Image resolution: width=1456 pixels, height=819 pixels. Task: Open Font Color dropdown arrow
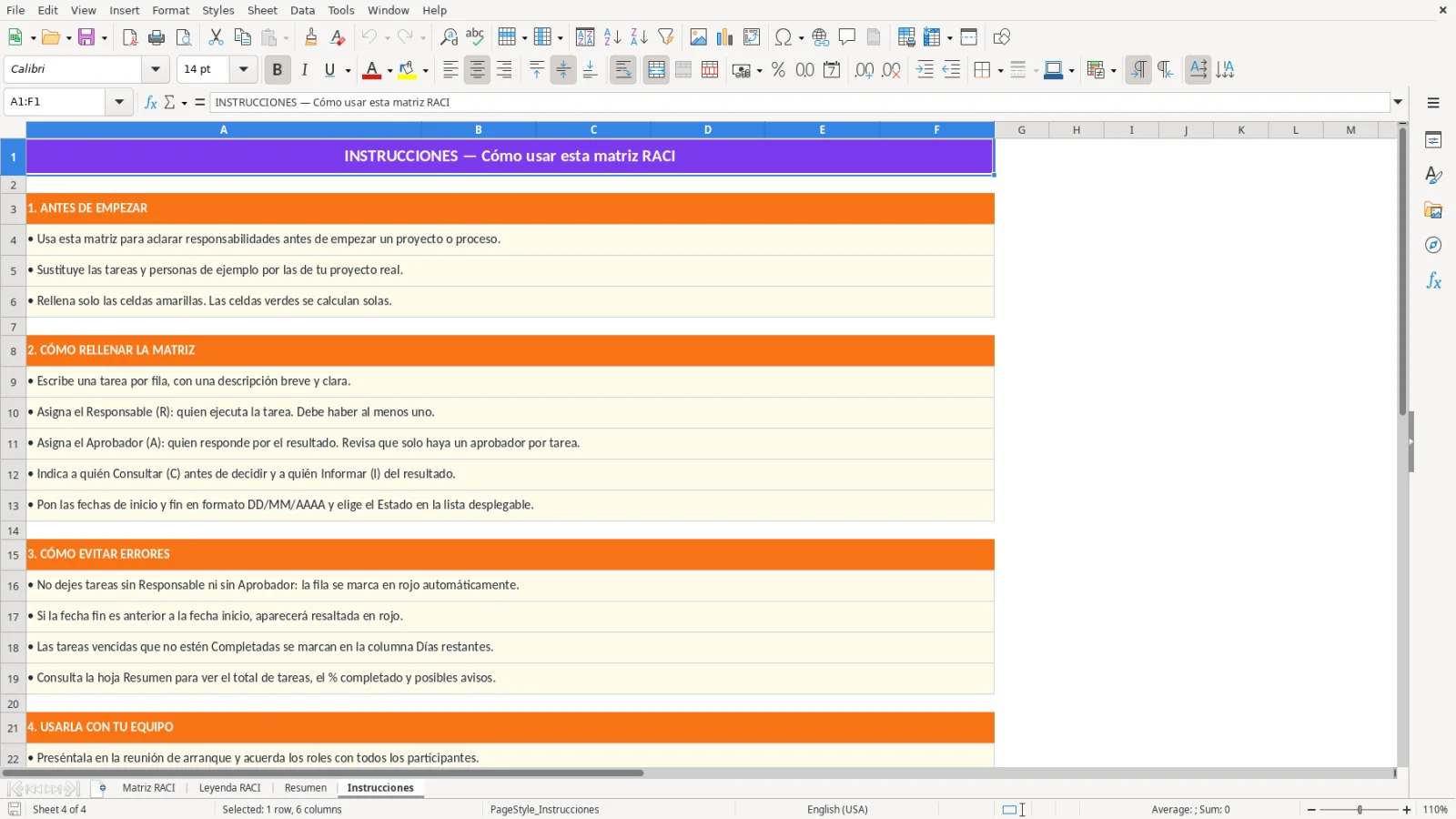pos(389,70)
